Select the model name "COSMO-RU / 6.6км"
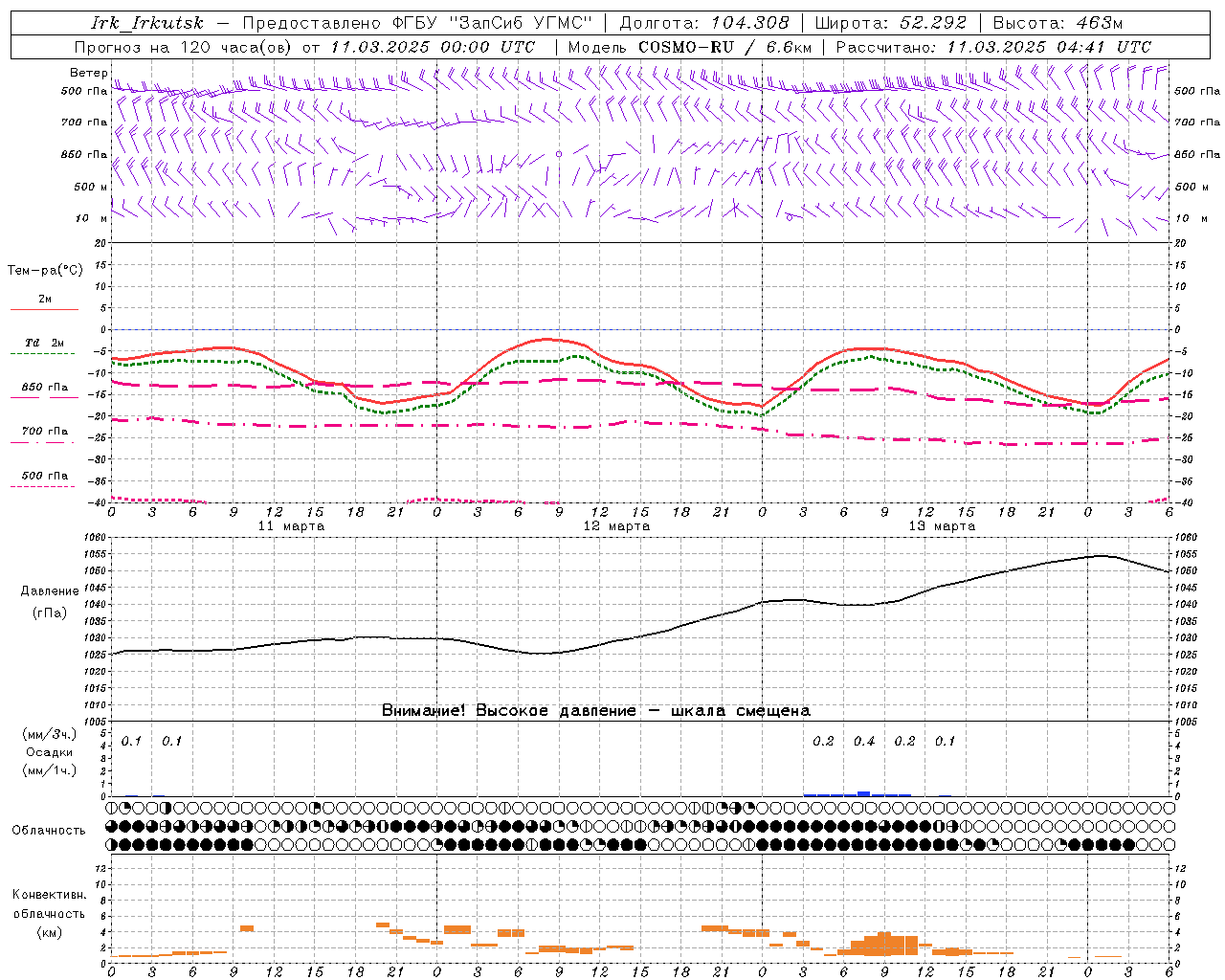This screenshot has width=1225, height=980. [725, 47]
